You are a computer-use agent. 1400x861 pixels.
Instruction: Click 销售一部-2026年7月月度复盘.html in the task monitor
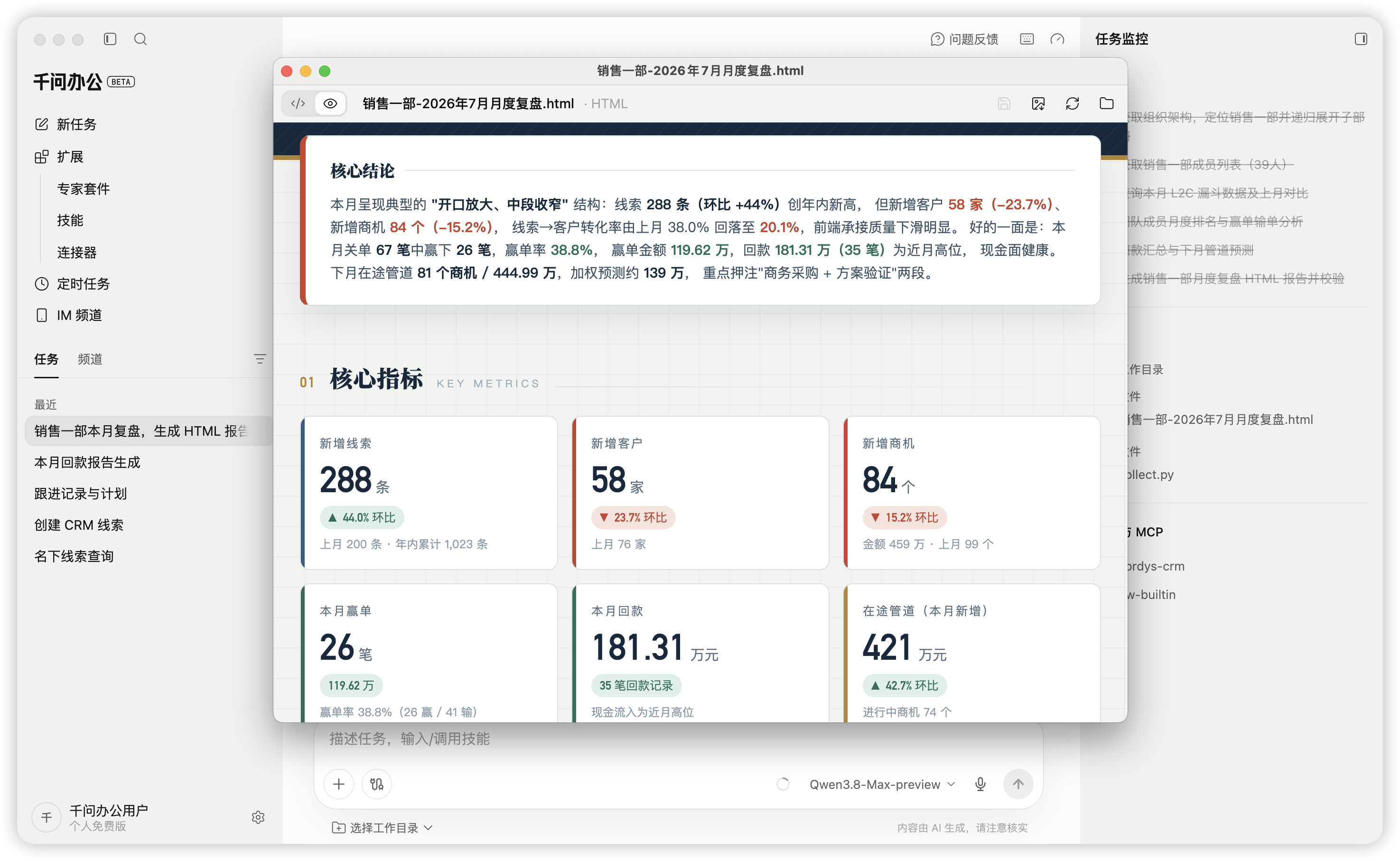[x=1221, y=419]
